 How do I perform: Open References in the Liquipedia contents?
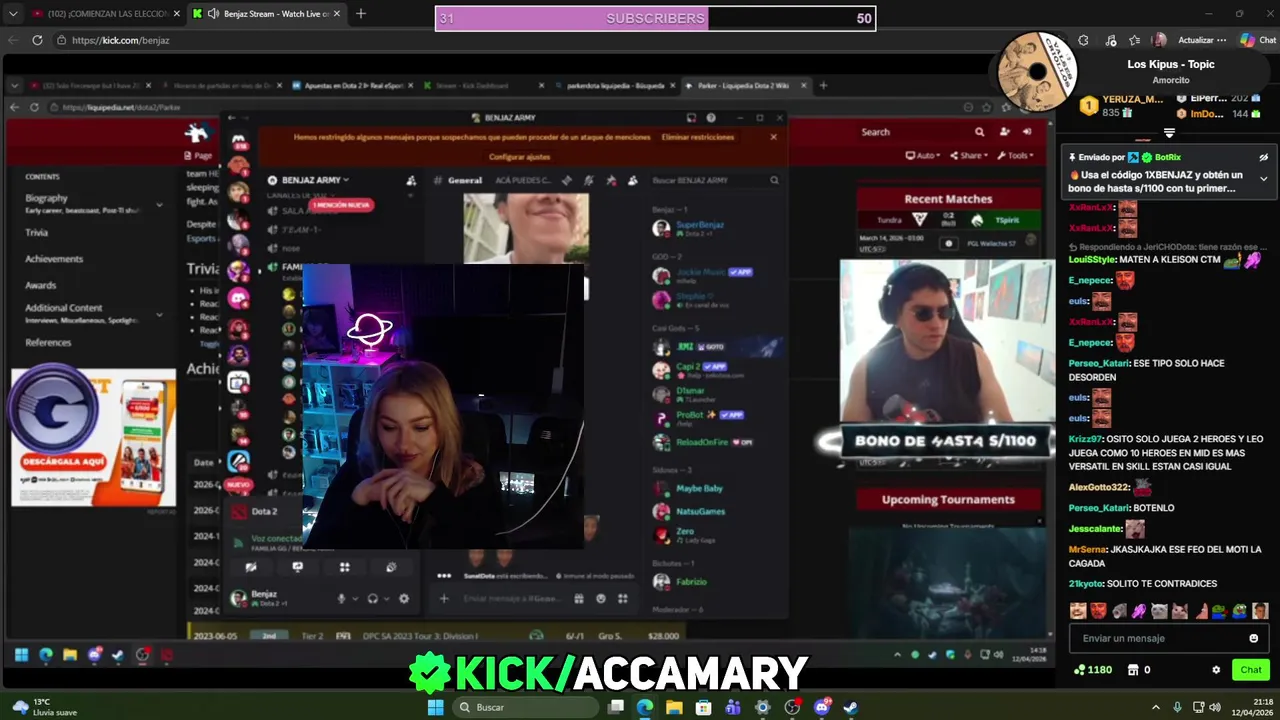48,342
